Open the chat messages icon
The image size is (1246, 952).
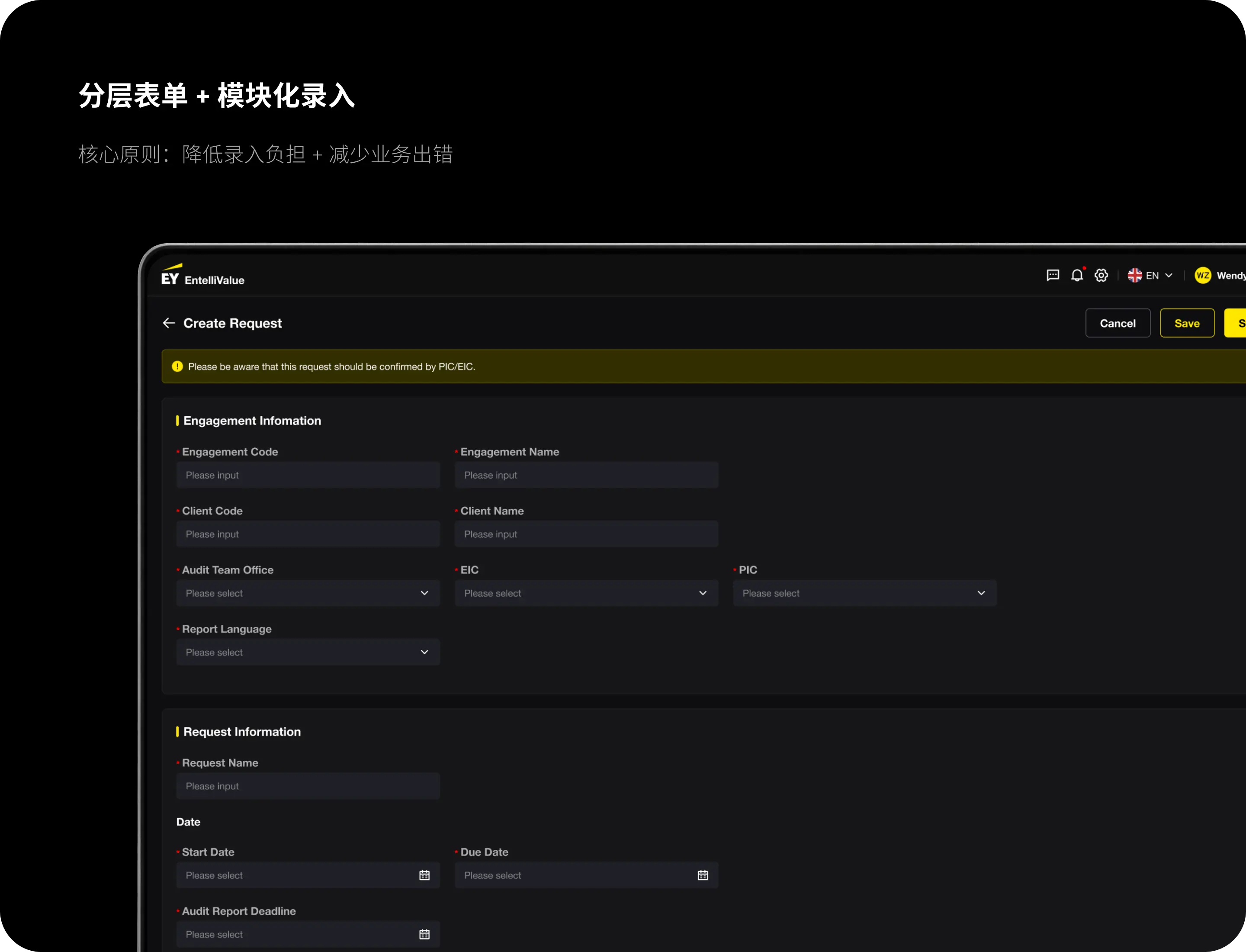[x=1053, y=275]
